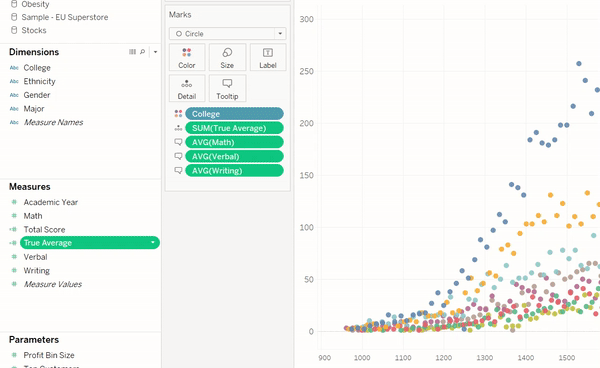The height and width of the screenshot is (368, 600).
Task: Open the True Average field dropdown arrow
Action: 153,243
